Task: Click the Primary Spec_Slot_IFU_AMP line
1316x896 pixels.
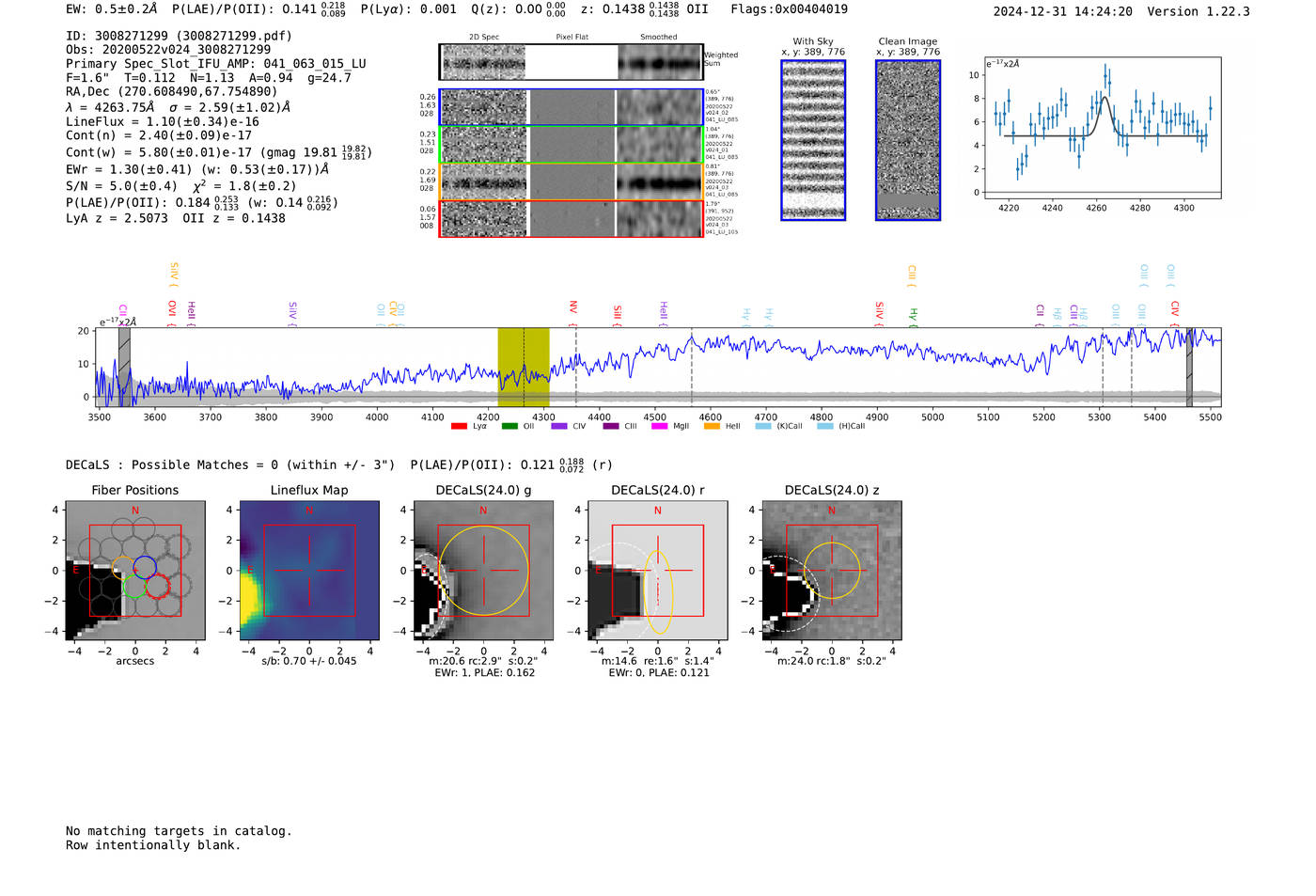Action: 216,64
